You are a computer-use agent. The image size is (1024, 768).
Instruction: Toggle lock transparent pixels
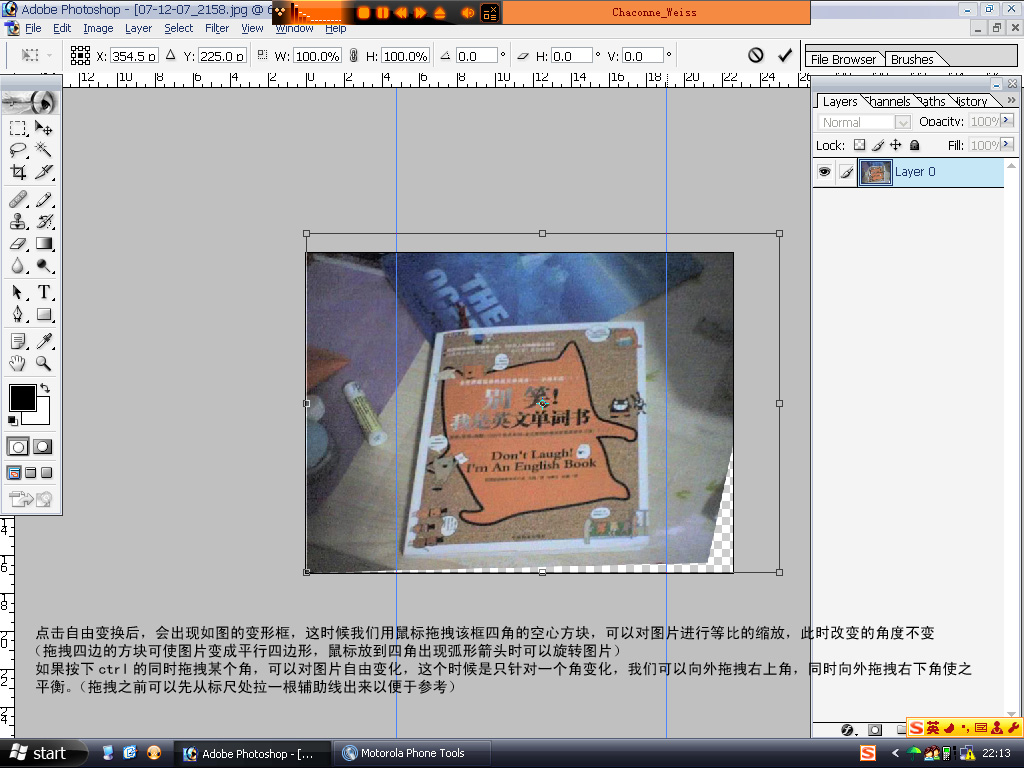pyautogui.click(x=859, y=145)
